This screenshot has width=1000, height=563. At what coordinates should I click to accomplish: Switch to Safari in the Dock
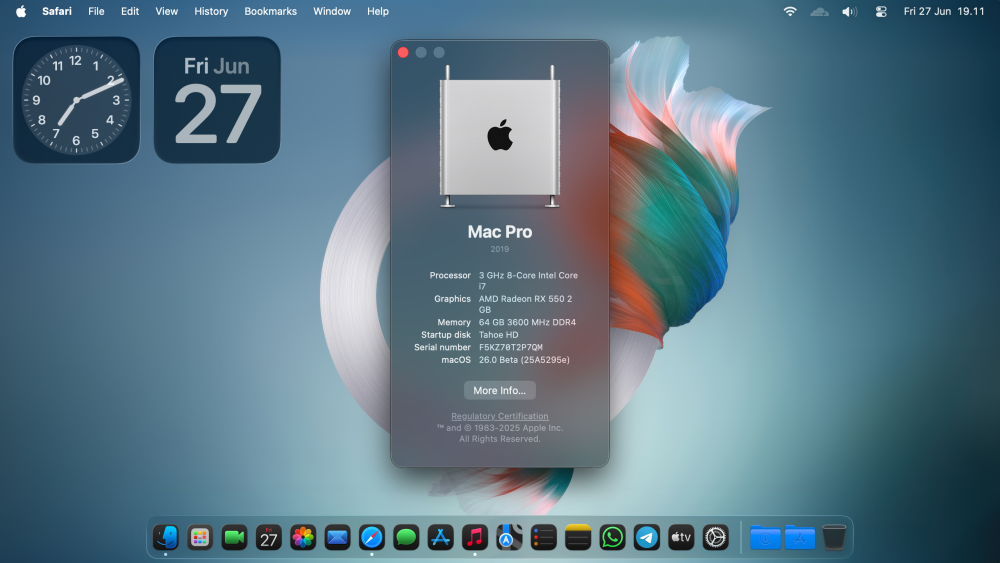click(372, 537)
